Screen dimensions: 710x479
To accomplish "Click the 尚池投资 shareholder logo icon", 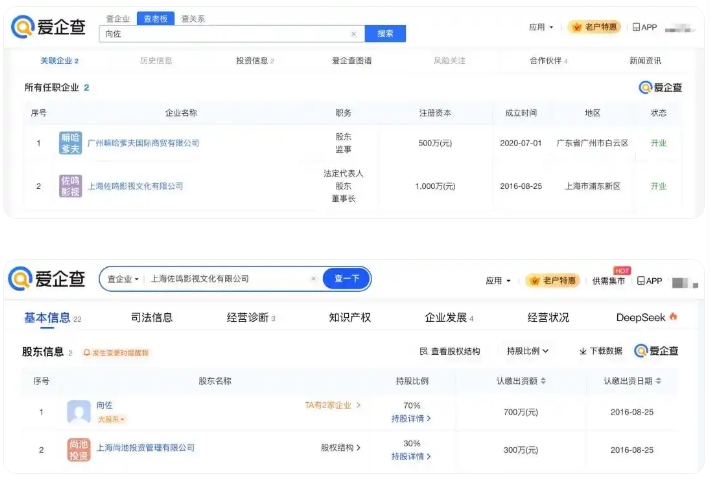I will click(x=78, y=449).
